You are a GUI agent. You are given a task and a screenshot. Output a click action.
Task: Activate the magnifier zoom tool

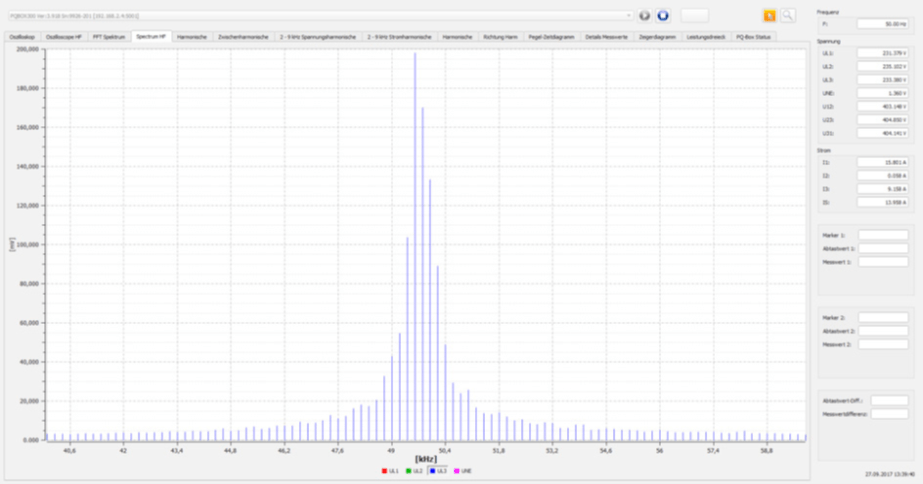(x=788, y=15)
